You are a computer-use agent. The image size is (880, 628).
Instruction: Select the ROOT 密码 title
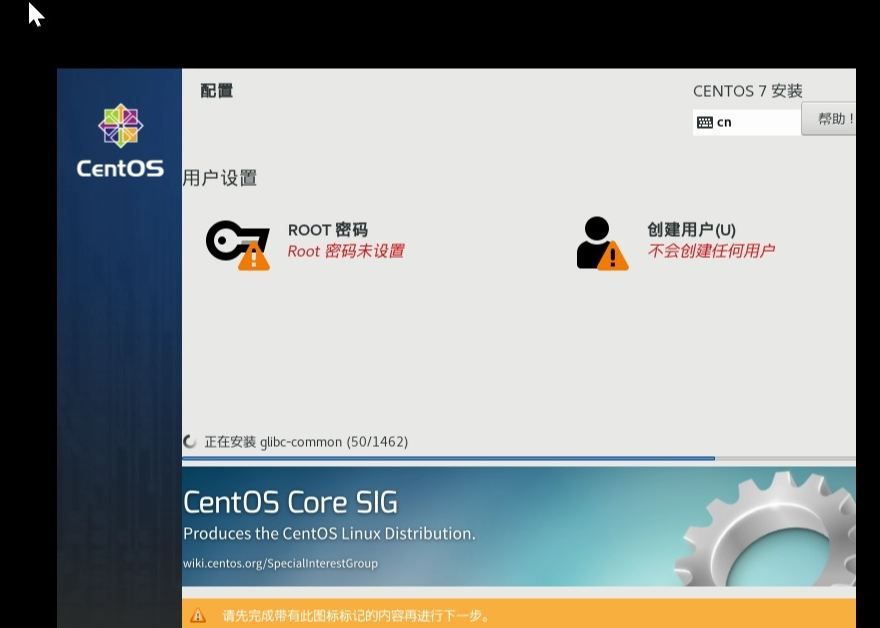[328, 230]
